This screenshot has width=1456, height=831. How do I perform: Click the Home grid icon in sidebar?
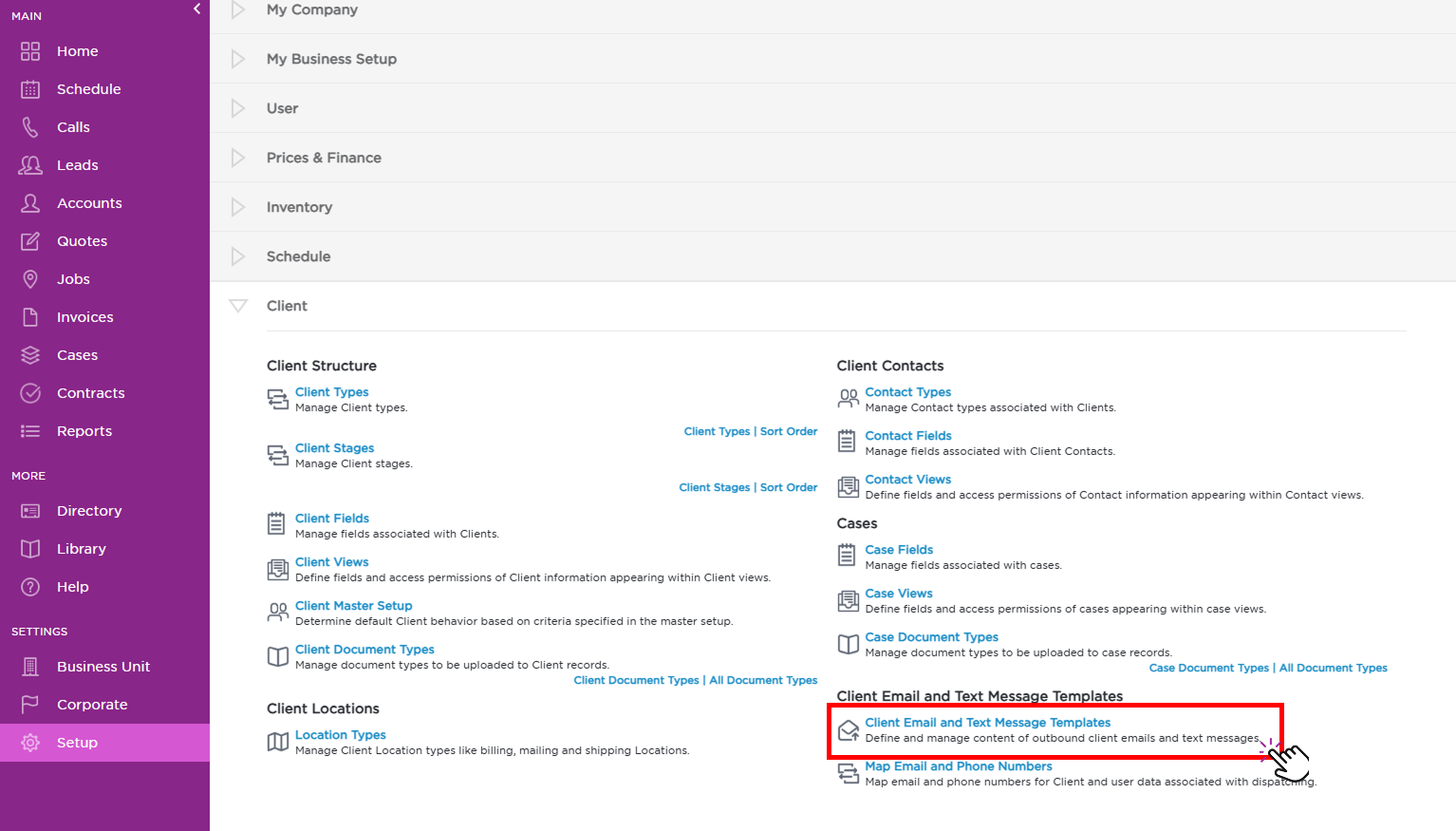click(30, 51)
